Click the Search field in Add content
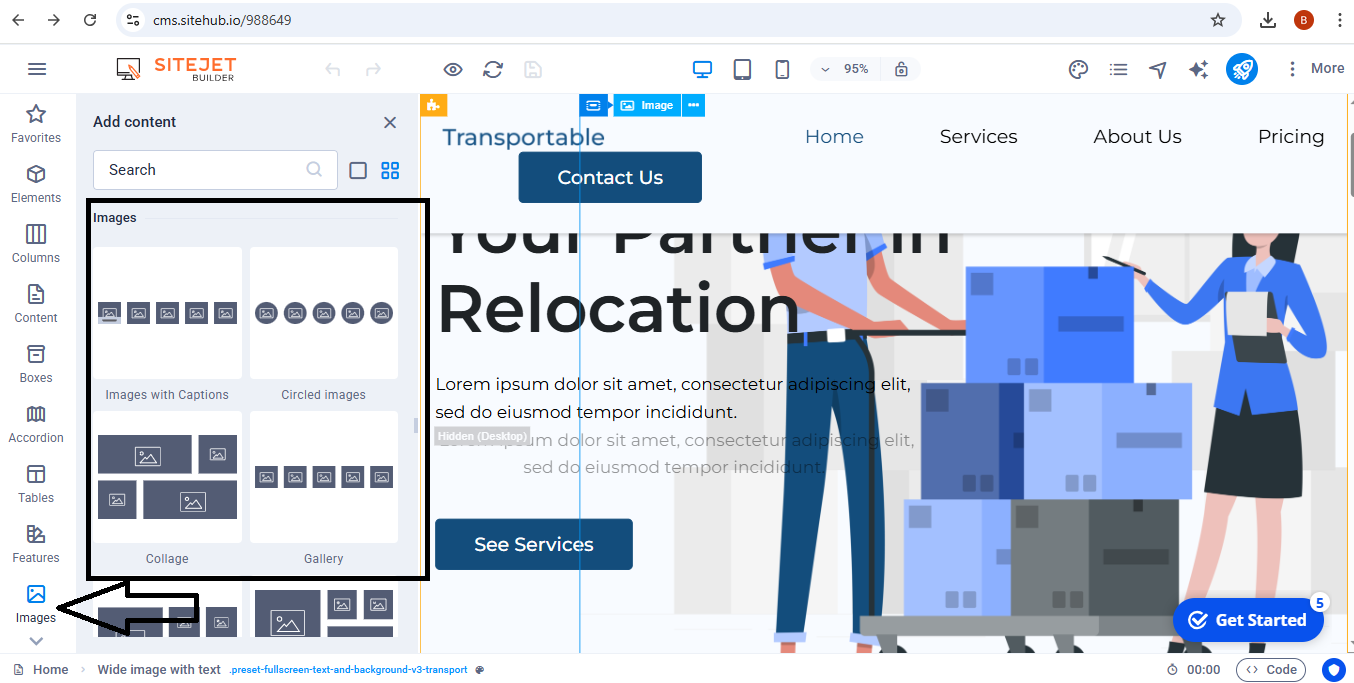The width and height of the screenshot is (1354, 683). (x=200, y=170)
